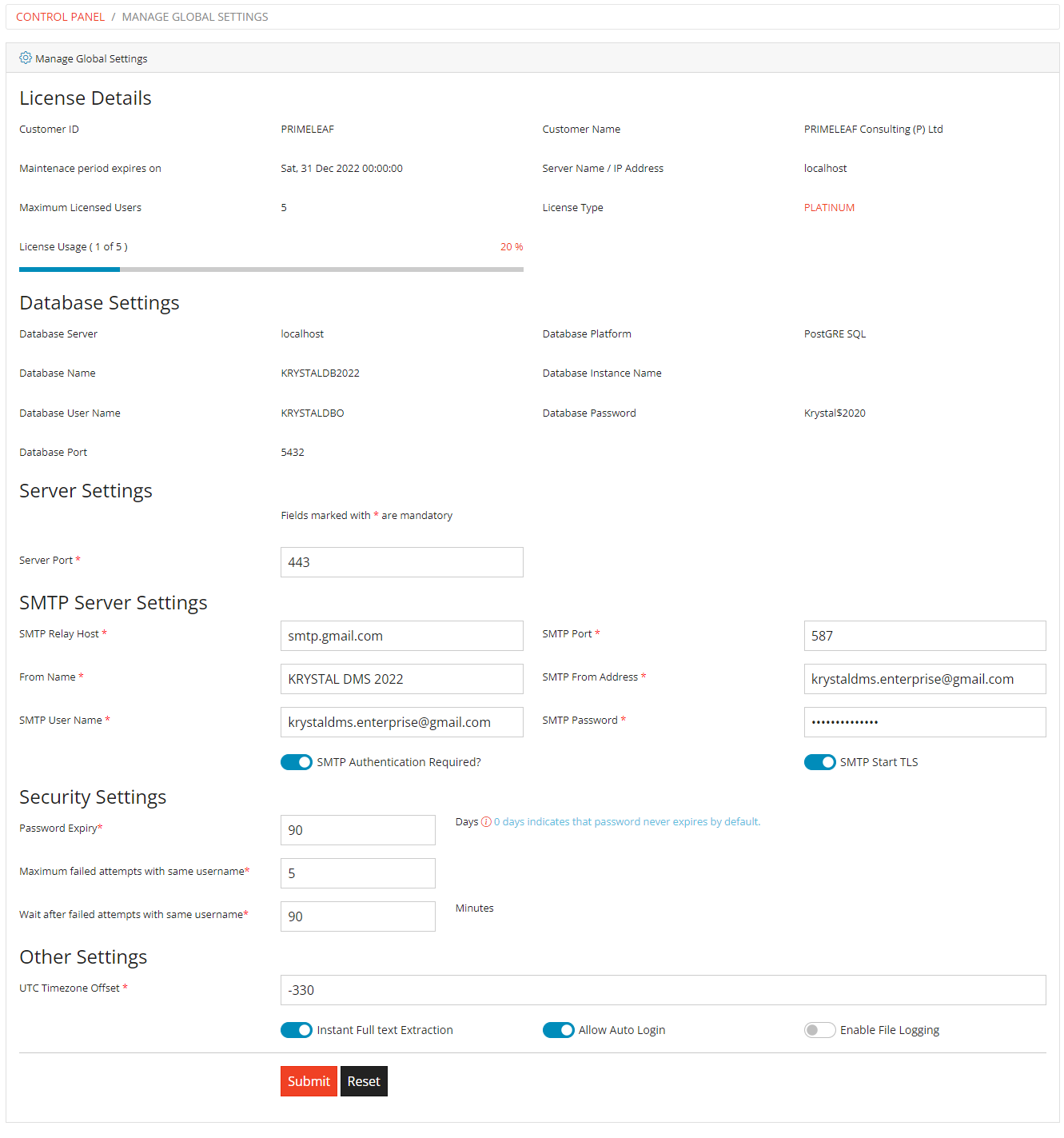Screen dimensions: 1064x1138
Task: Disable Allow Auto Login
Action: point(559,1030)
